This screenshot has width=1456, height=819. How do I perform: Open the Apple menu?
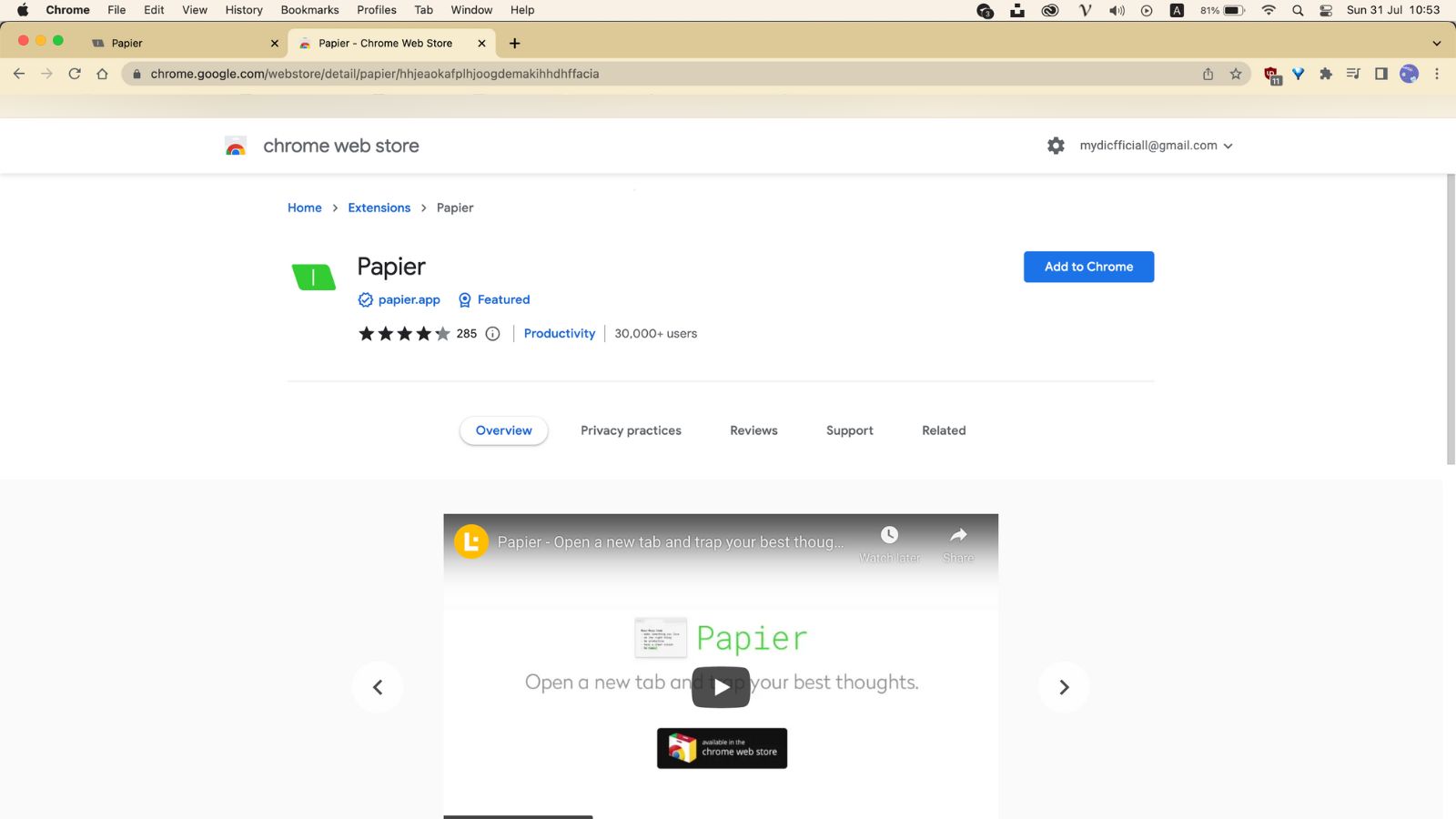pos(23,10)
